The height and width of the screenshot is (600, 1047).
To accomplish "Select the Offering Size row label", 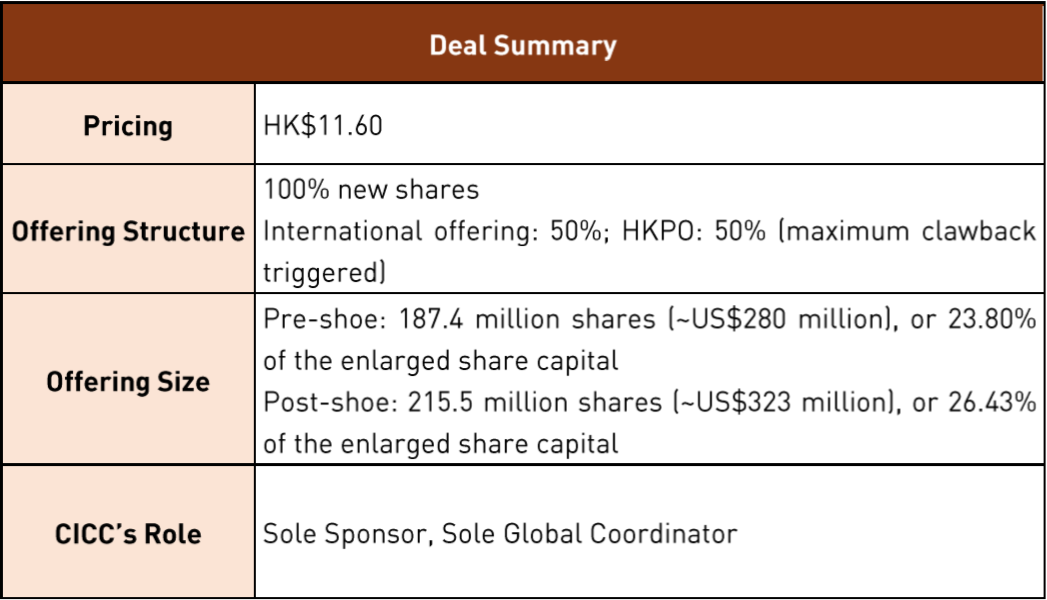I will pyautogui.click(x=128, y=382).
